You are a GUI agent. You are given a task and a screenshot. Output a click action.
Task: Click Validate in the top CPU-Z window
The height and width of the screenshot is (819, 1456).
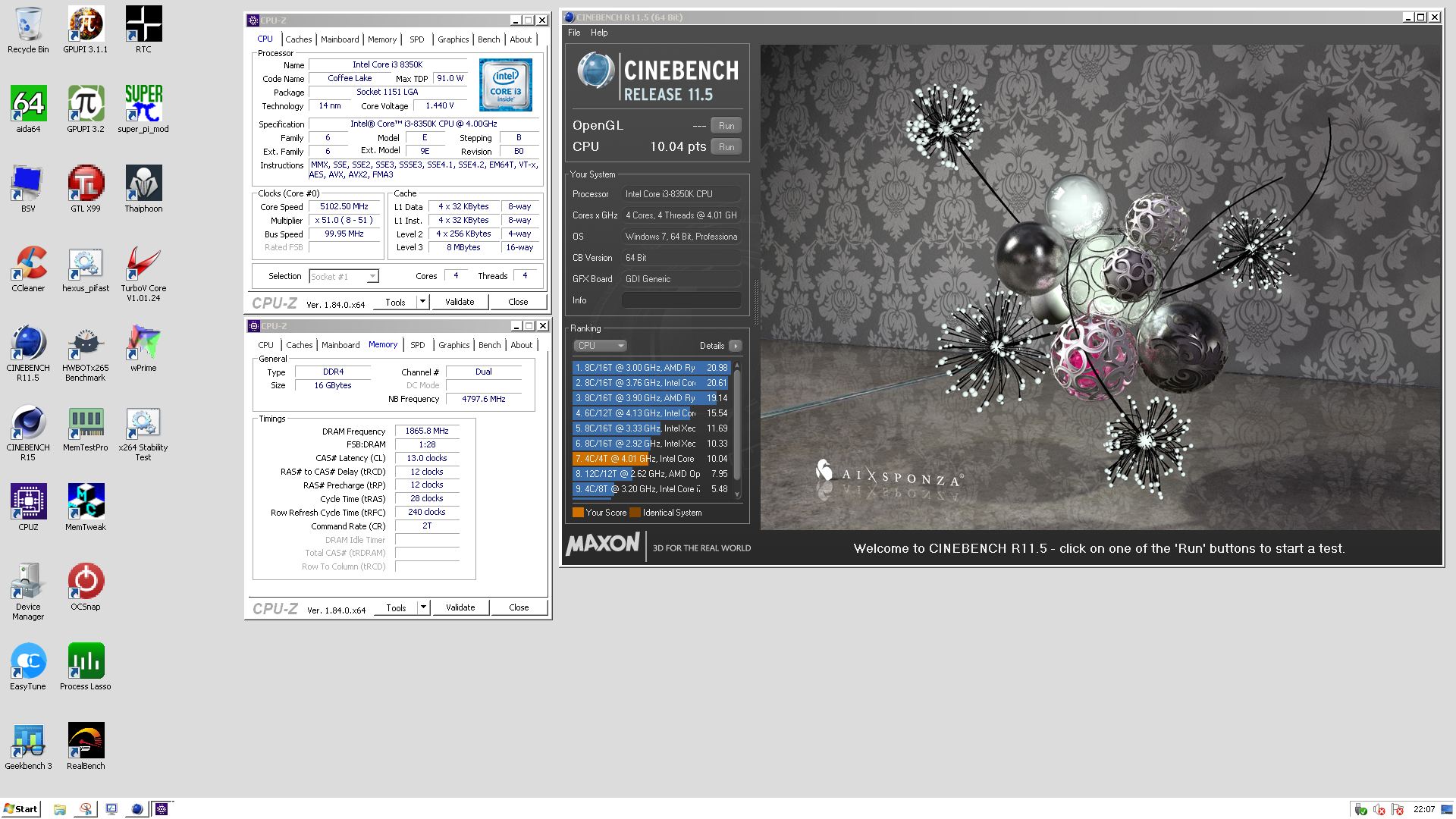460,302
